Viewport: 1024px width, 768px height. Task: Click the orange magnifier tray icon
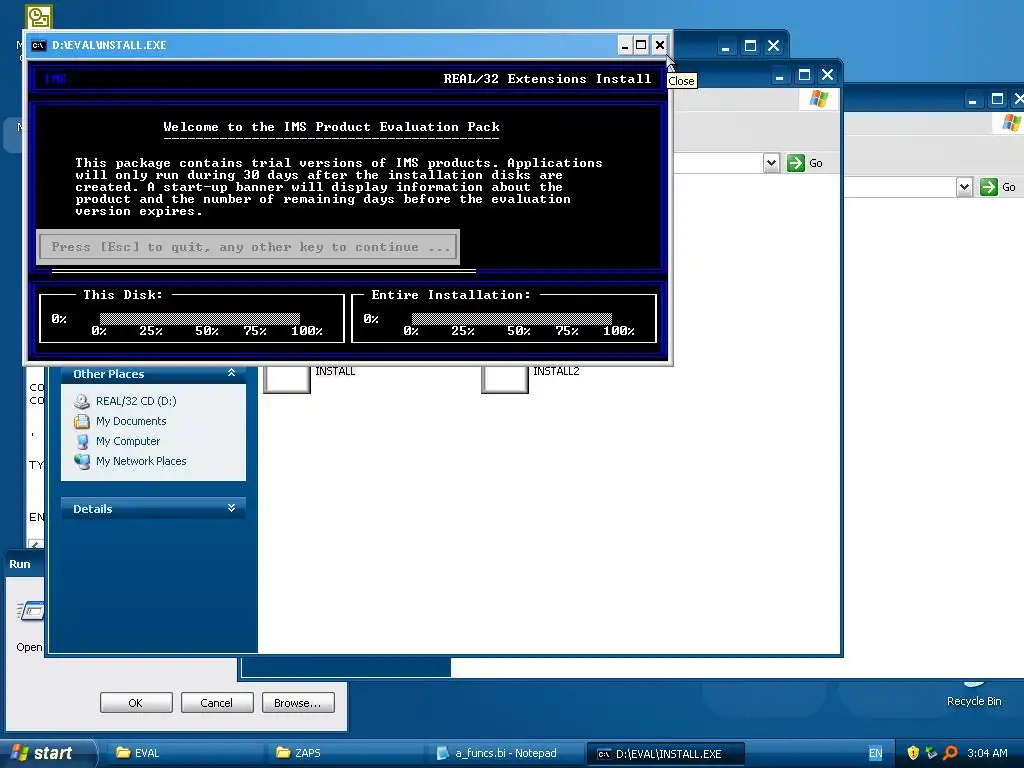pos(950,753)
